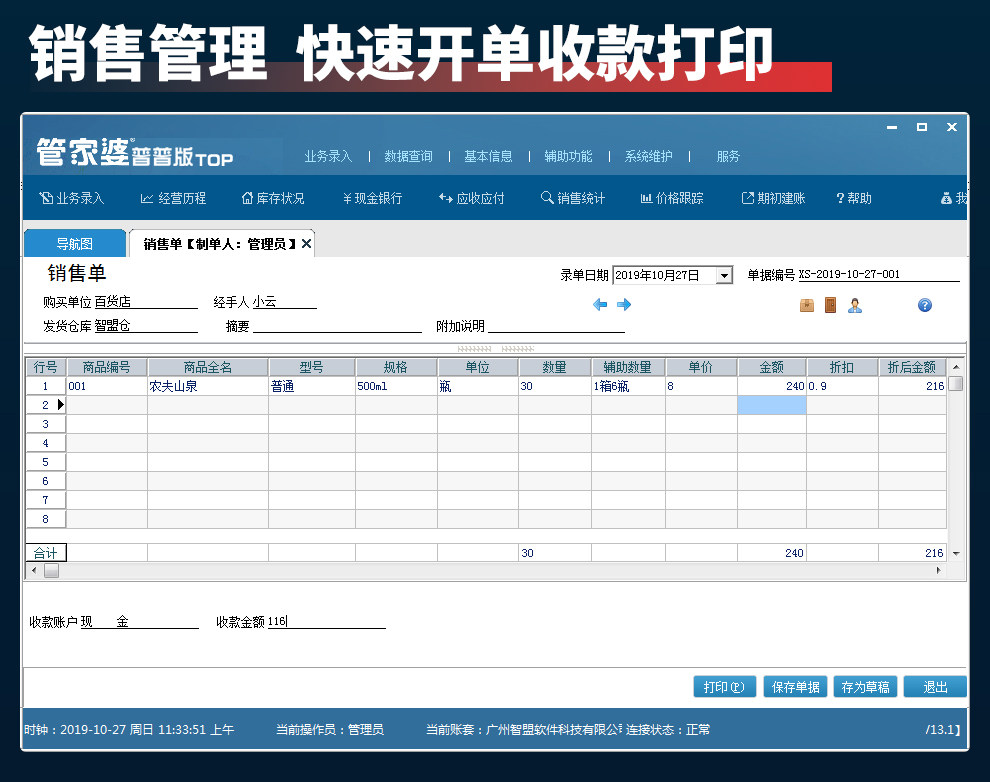Click the 收款金额 field showing 116

[326, 622]
